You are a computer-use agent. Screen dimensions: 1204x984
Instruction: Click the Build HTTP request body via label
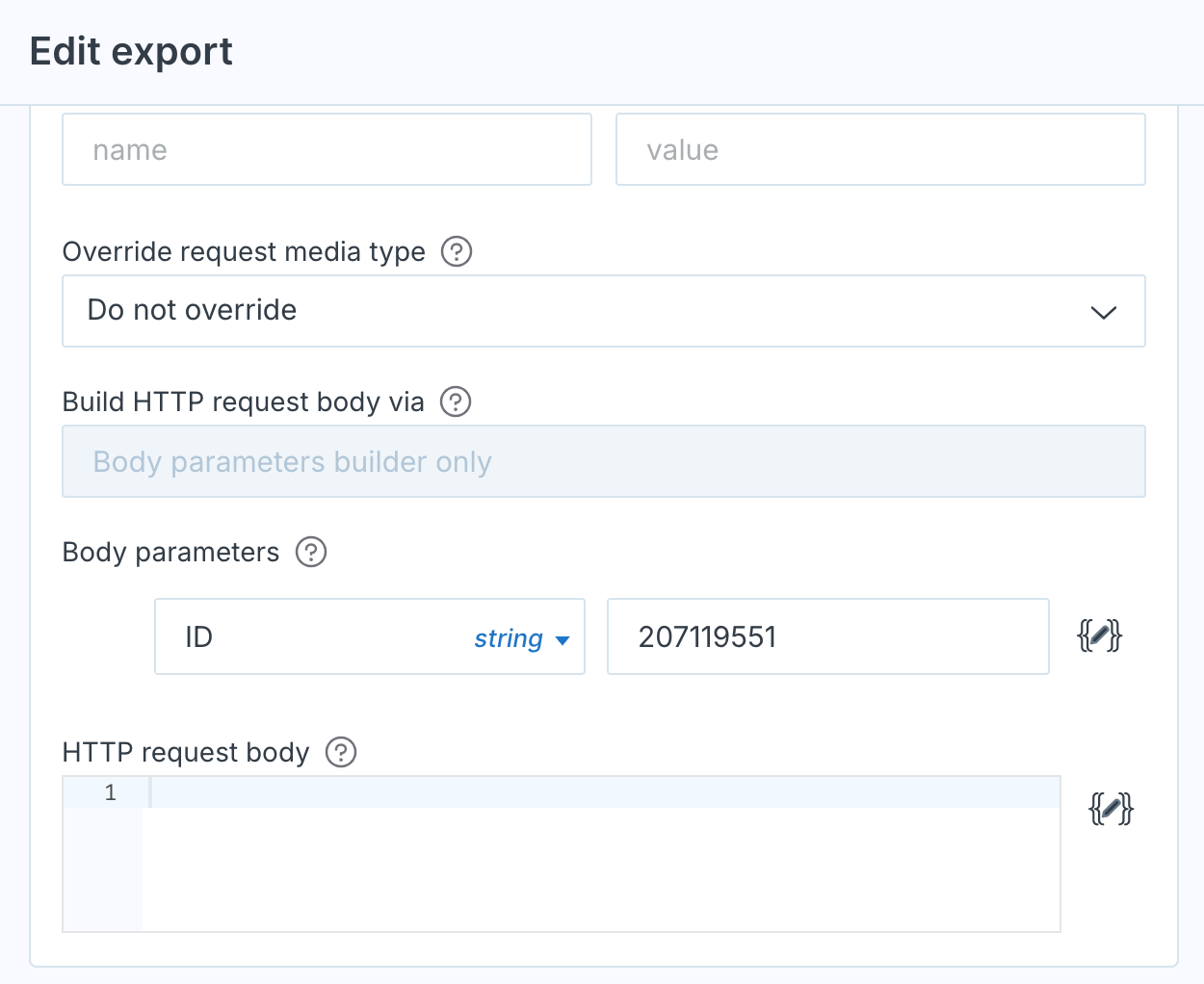coord(243,401)
